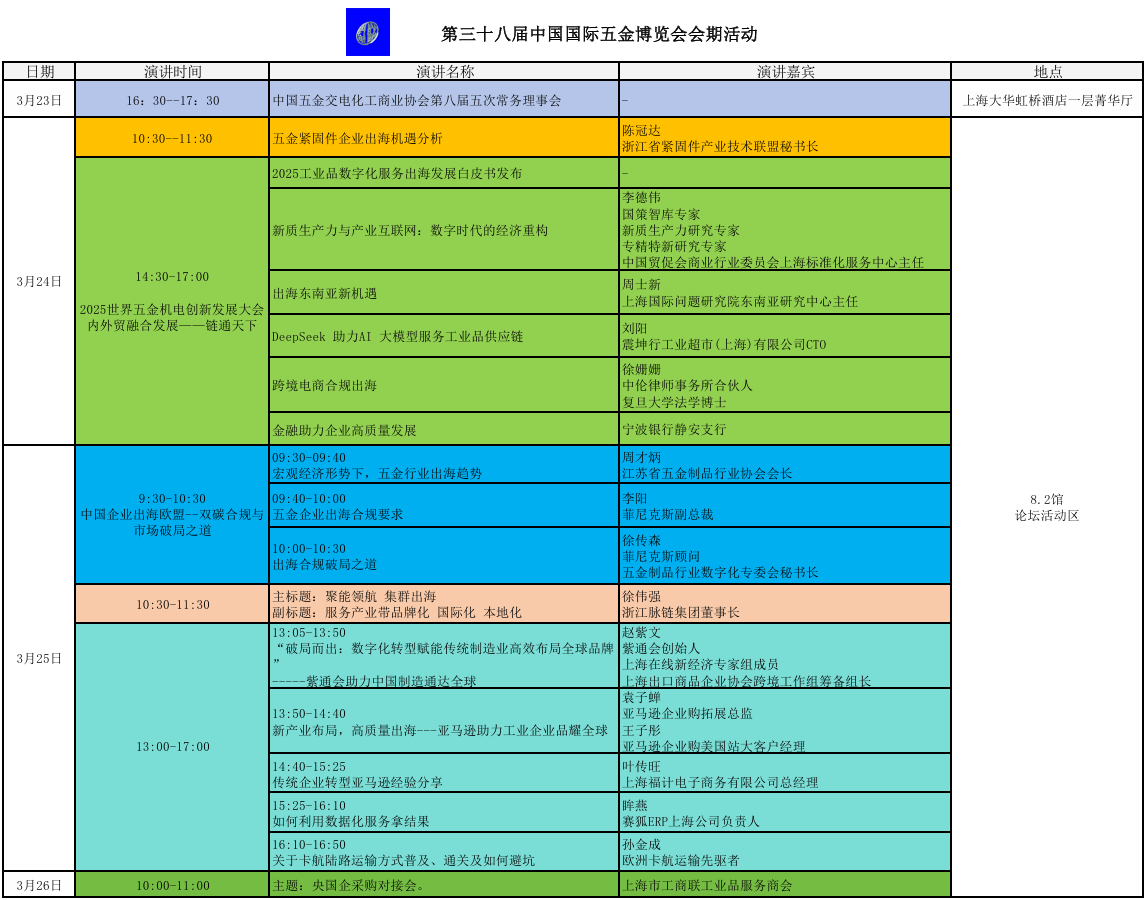The height and width of the screenshot is (900, 1146).
Task: Click the 聚能领航 集群出海 talk cell
Action: [x=444, y=604]
